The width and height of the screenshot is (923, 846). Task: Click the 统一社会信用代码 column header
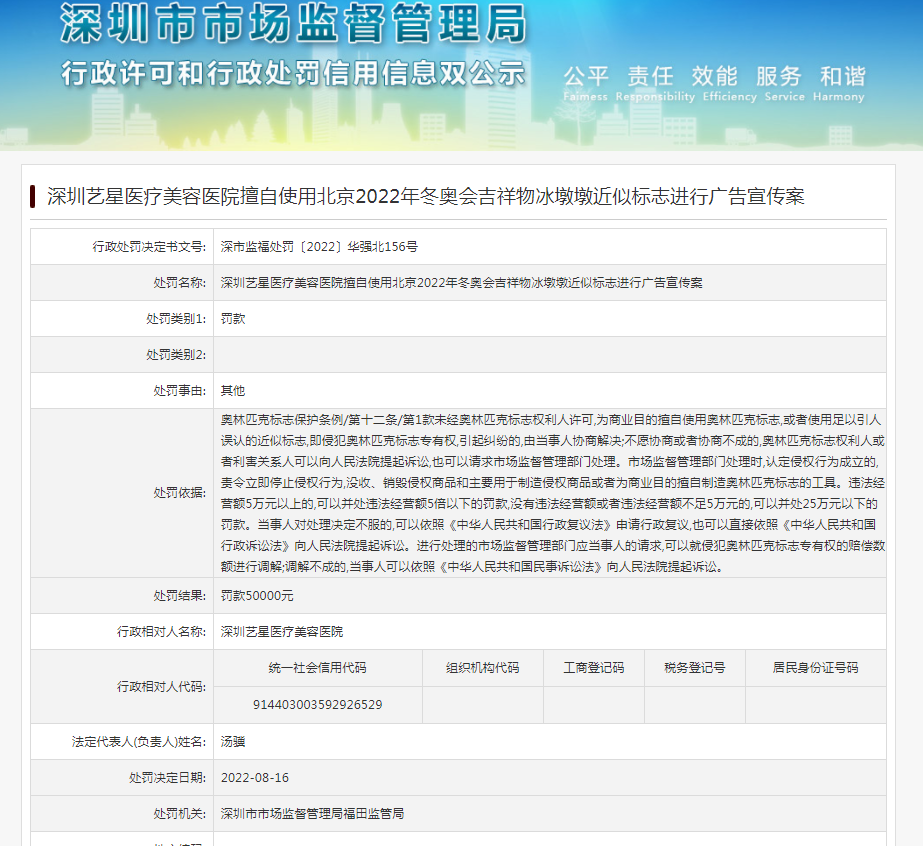click(x=317, y=668)
